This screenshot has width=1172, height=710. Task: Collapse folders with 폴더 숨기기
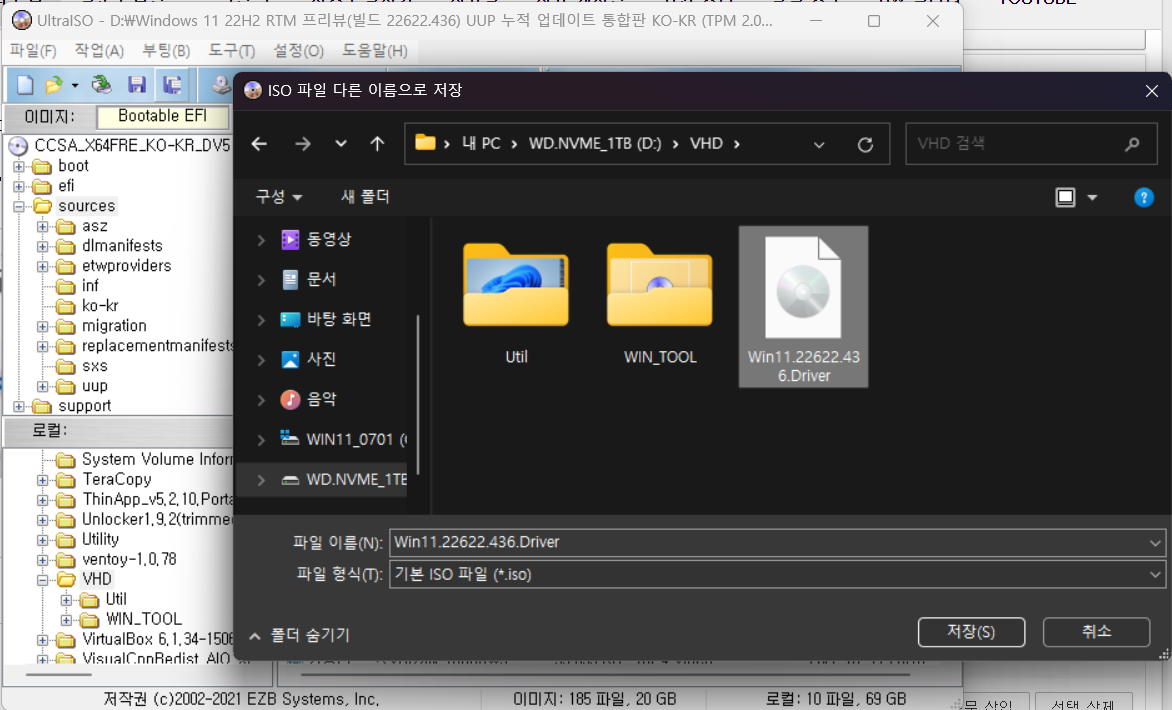coord(299,635)
